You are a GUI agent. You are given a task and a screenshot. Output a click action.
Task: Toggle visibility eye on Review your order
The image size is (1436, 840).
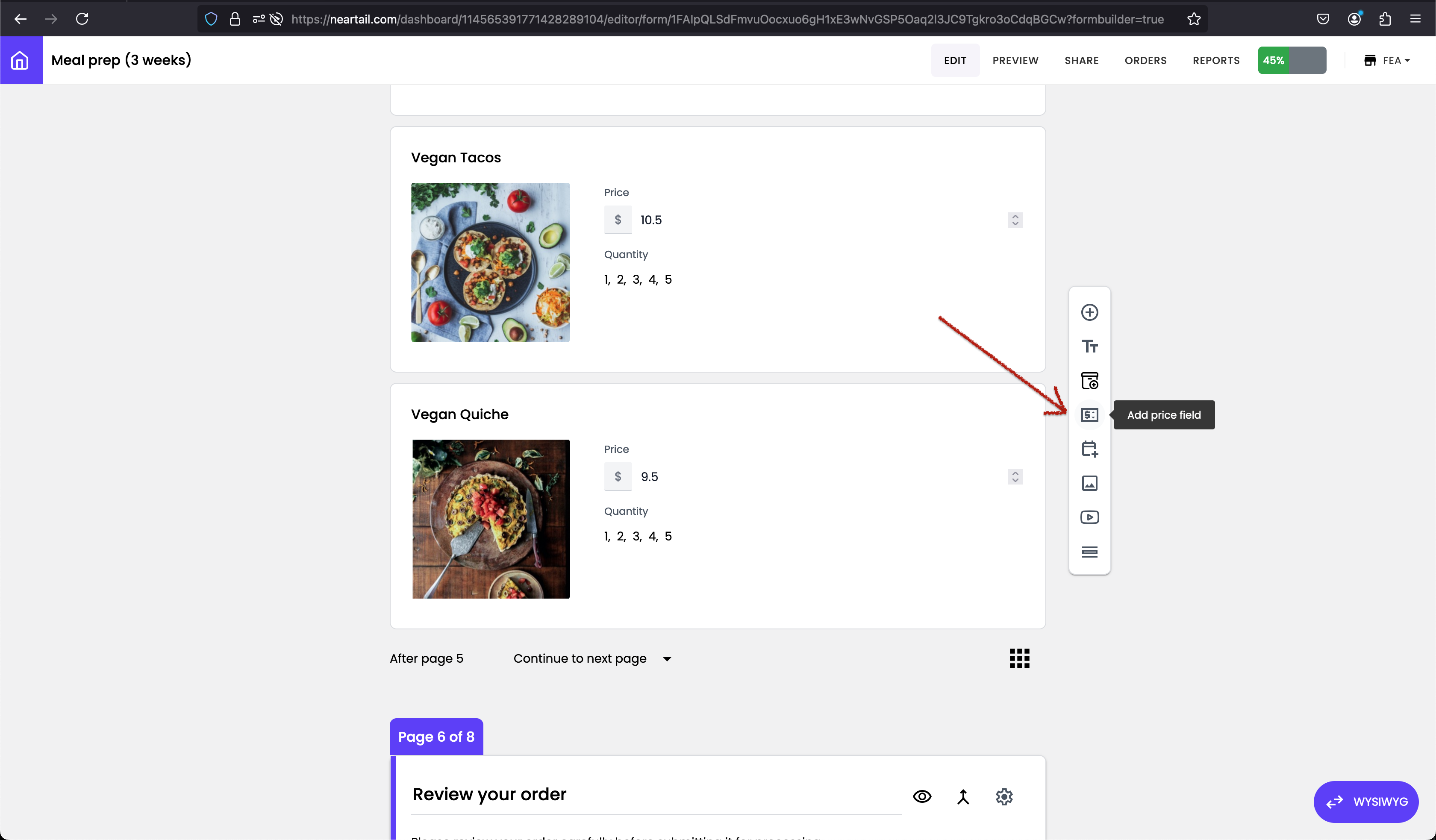click(921, 796)
